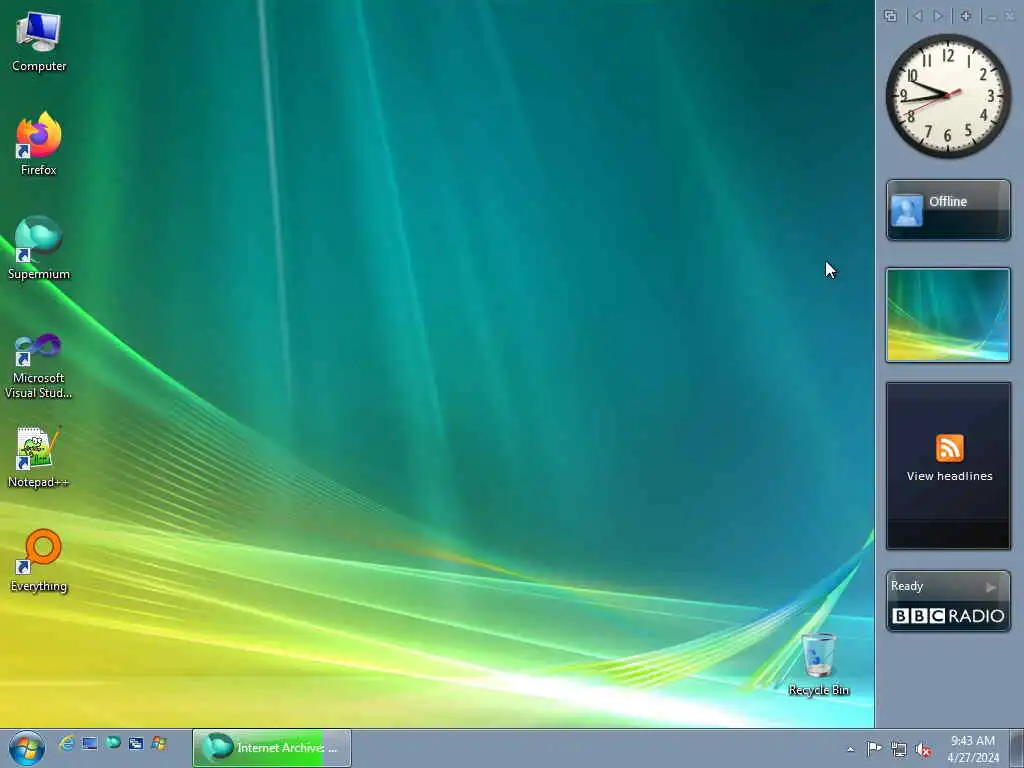
Task: Select the Supermium desktop shortcut
Action: pos(39,248)
